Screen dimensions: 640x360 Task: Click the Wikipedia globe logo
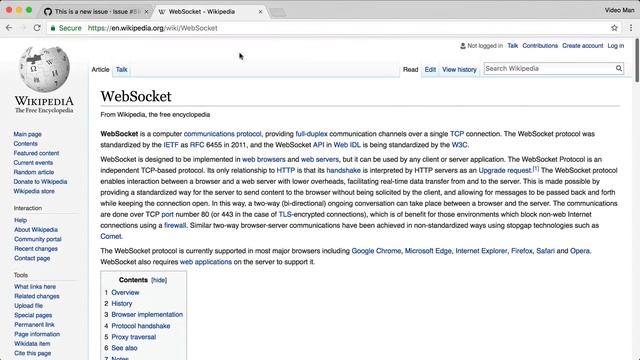44,69
